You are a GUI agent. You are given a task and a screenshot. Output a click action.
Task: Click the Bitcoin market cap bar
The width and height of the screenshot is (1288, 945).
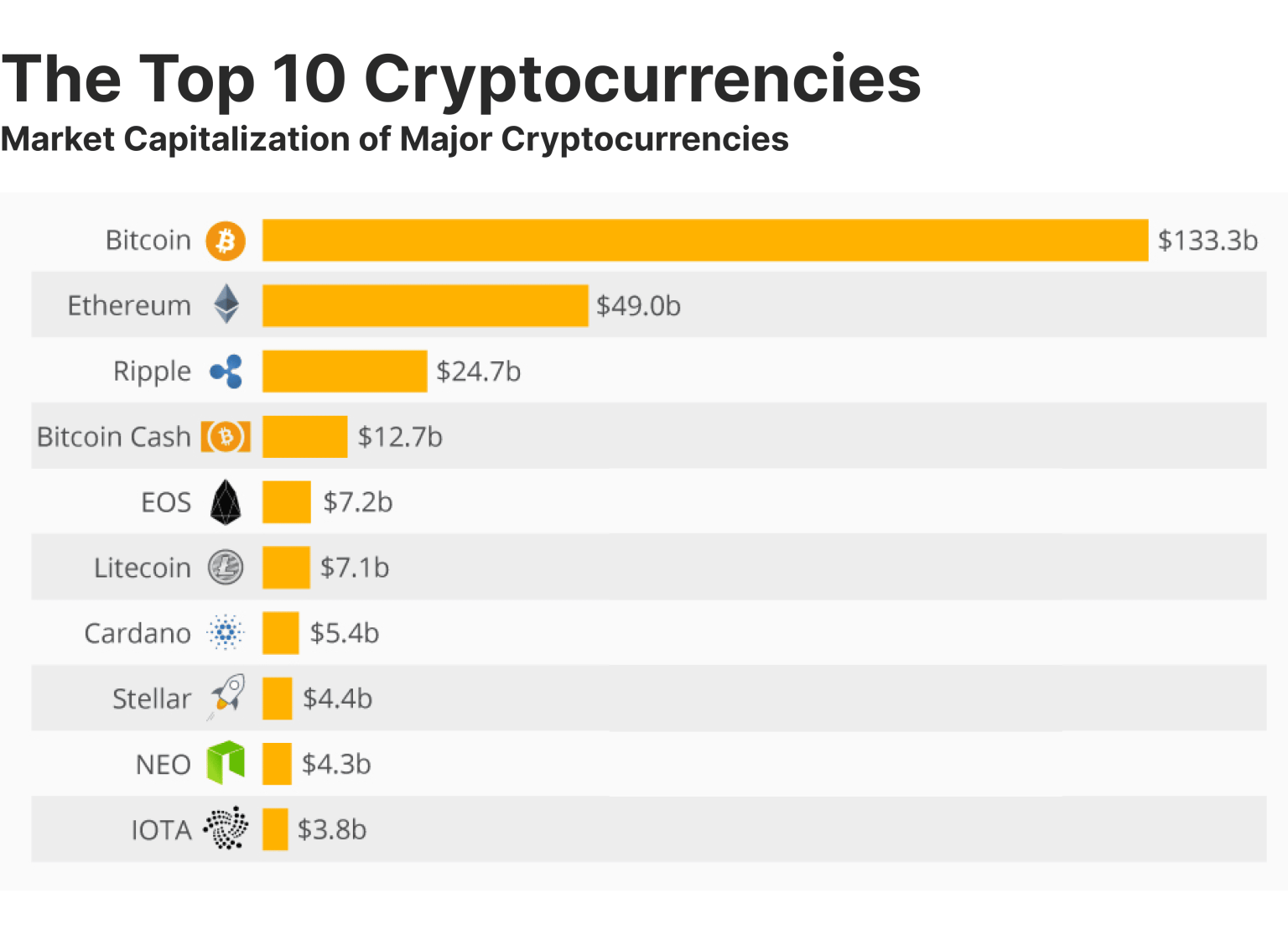point(705,241)
